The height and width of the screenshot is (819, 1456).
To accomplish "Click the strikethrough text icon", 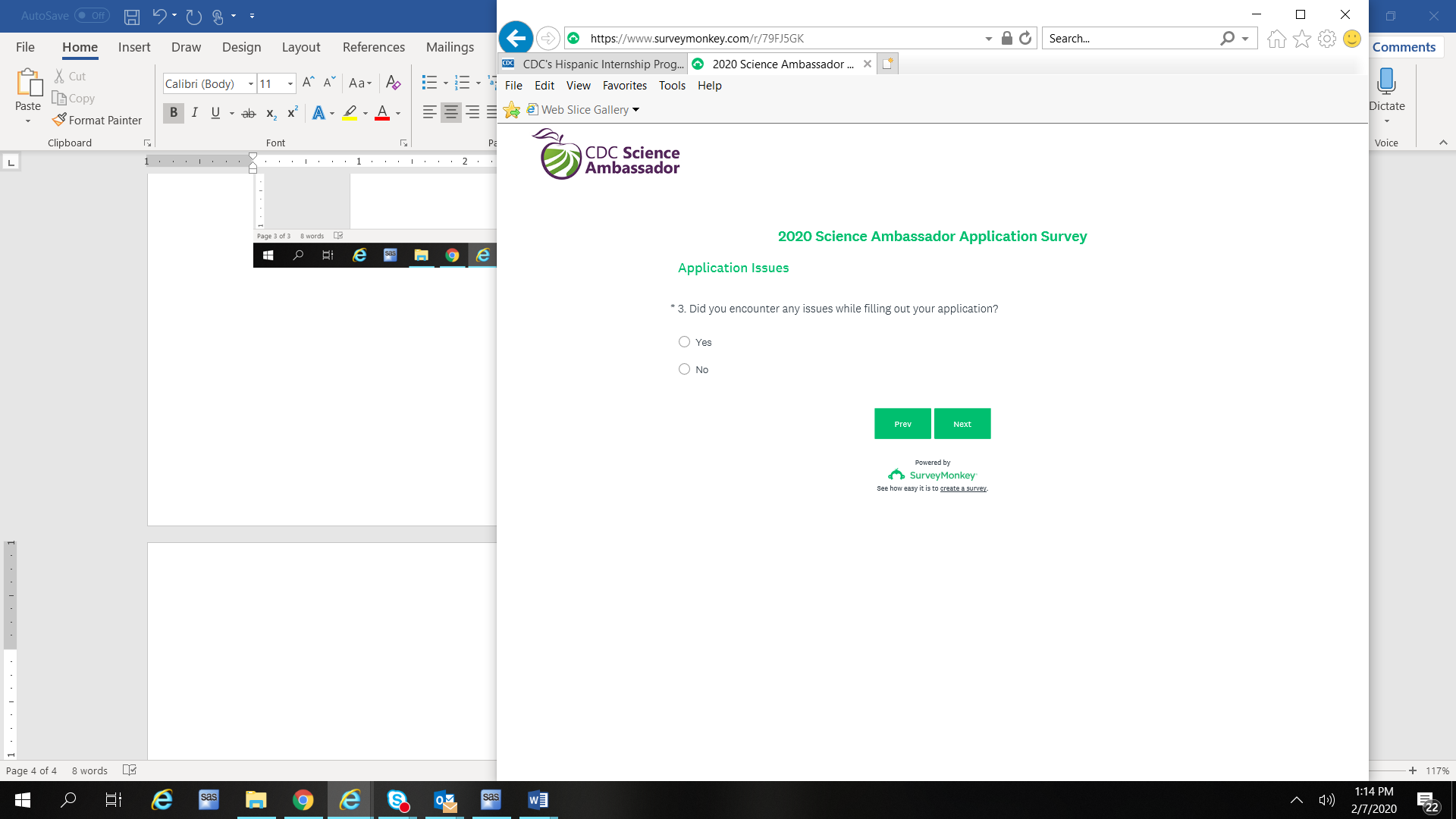I will click(248, 113).
